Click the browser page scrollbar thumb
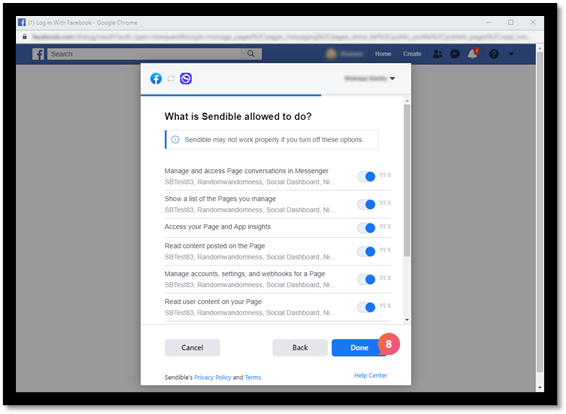The width and height of the screenshot is (566, 414). click(540, 212)
